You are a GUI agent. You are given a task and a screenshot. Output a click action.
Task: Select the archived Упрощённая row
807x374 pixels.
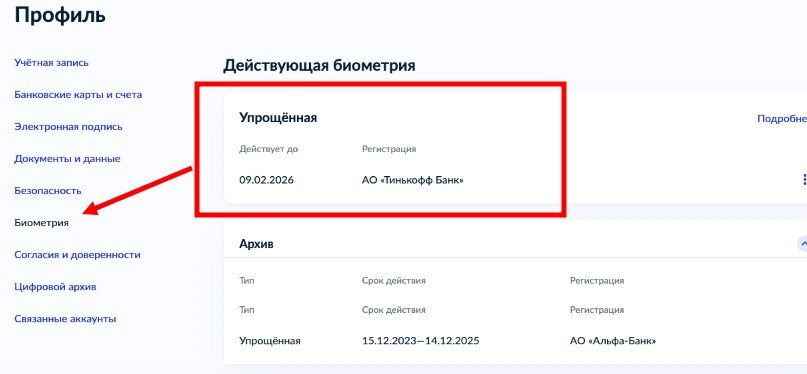515,341
